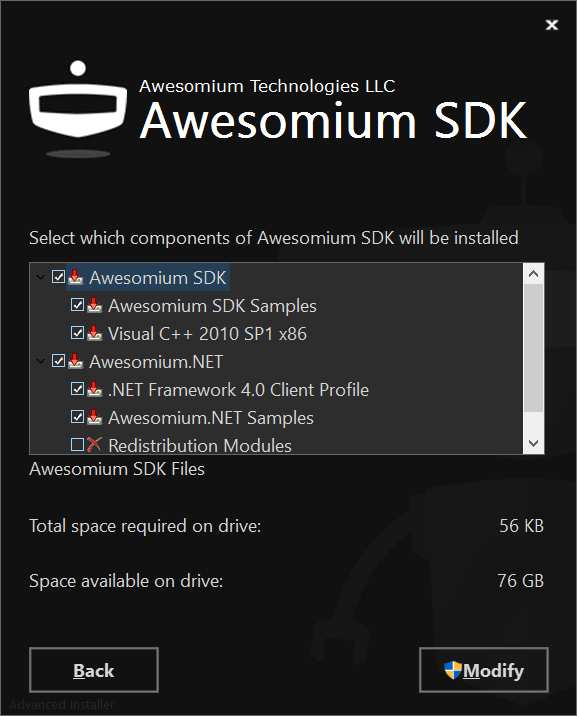Screen dimensions: 577x716
Task: Close the installer window
Action: tap(552, 25)
